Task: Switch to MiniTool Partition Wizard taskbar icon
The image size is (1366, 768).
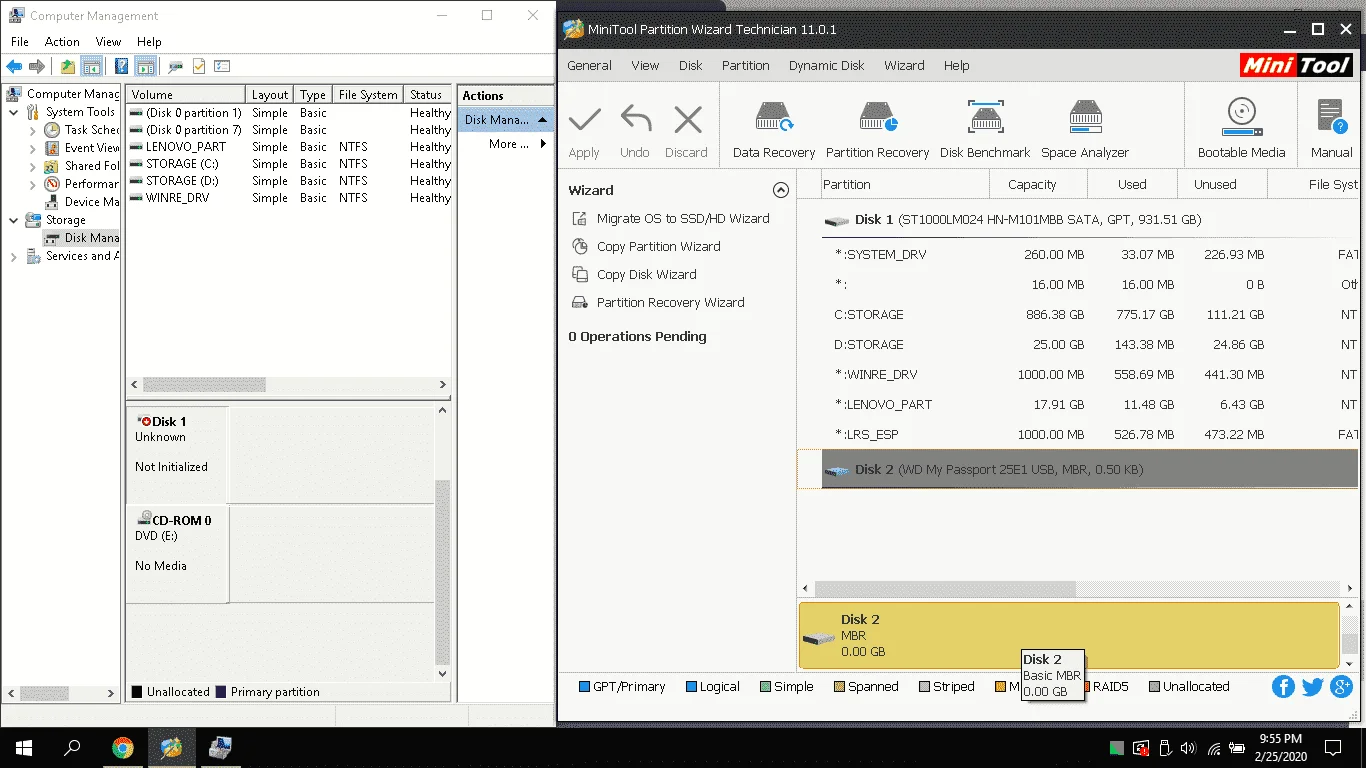Action: point(172,748)
